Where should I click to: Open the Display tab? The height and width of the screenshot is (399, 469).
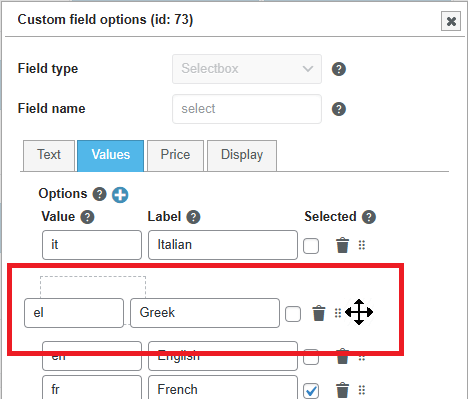click(242, 156)
